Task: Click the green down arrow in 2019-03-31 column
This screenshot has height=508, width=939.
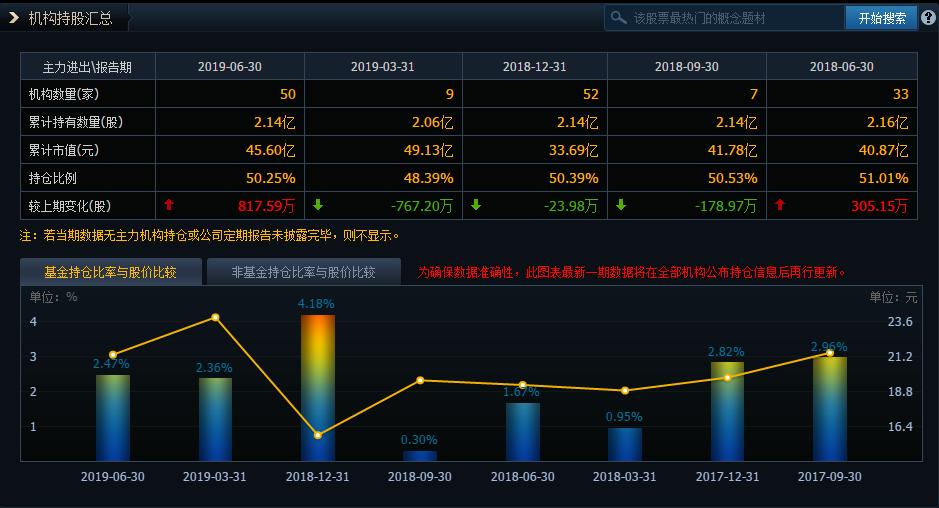Action: (318, 205)
